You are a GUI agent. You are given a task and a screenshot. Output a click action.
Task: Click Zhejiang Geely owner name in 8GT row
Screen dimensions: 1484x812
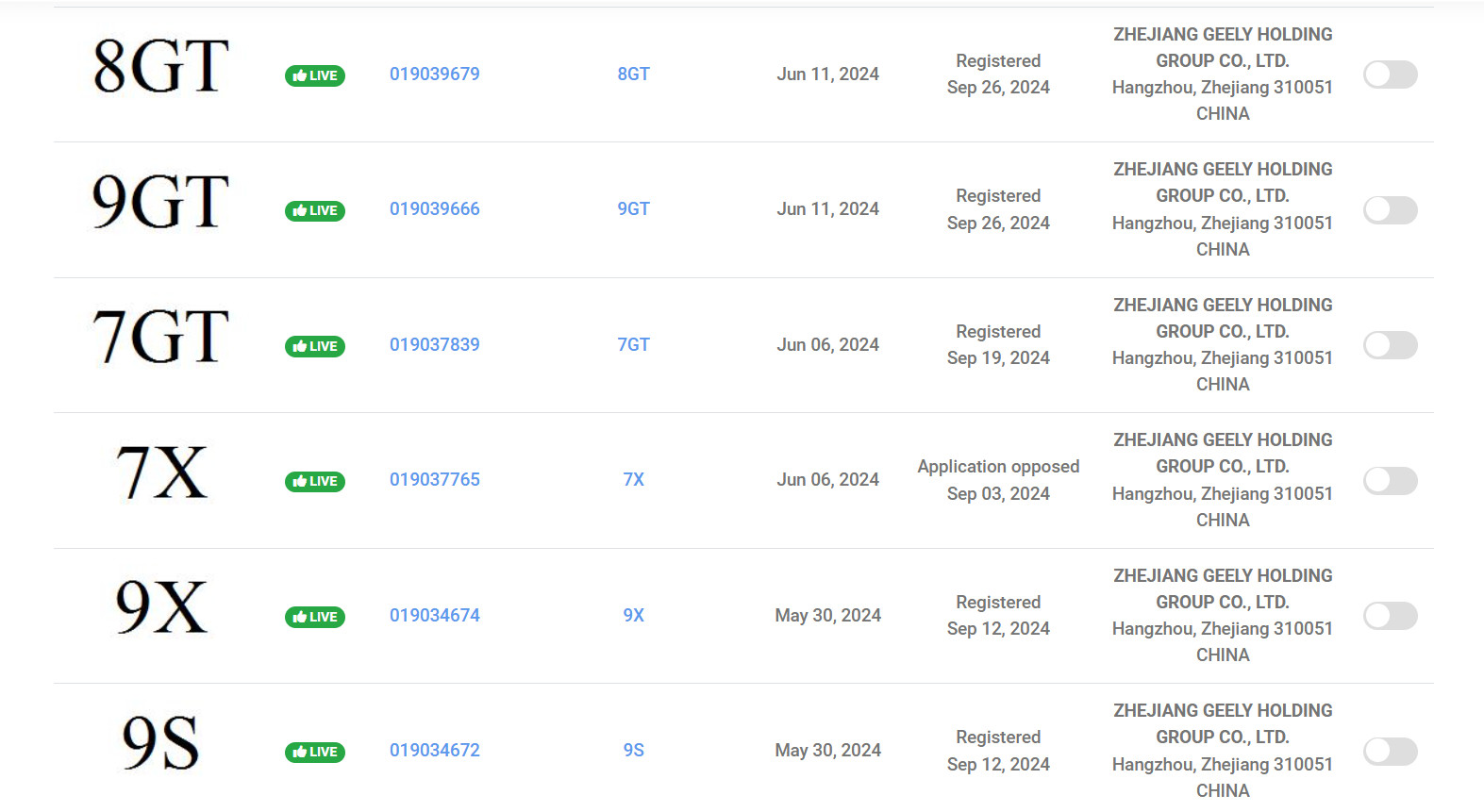click(x=1223, y=47)
